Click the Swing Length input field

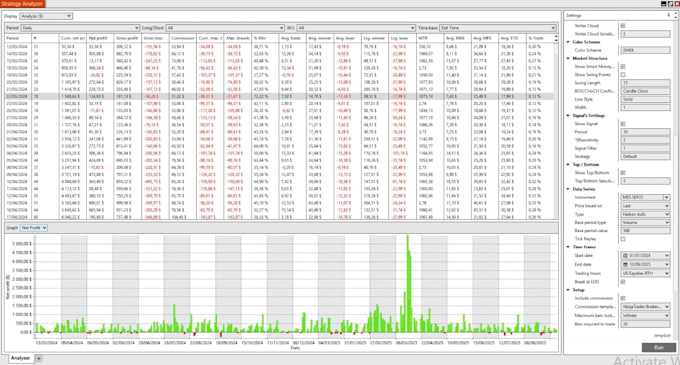645,83
